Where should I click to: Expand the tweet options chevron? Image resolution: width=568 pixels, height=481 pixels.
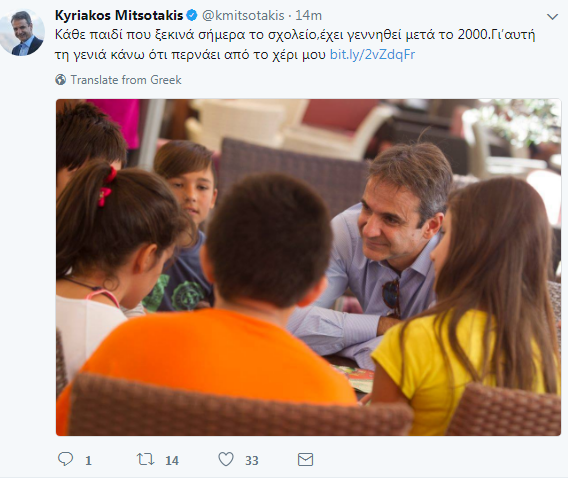[552, 17]
